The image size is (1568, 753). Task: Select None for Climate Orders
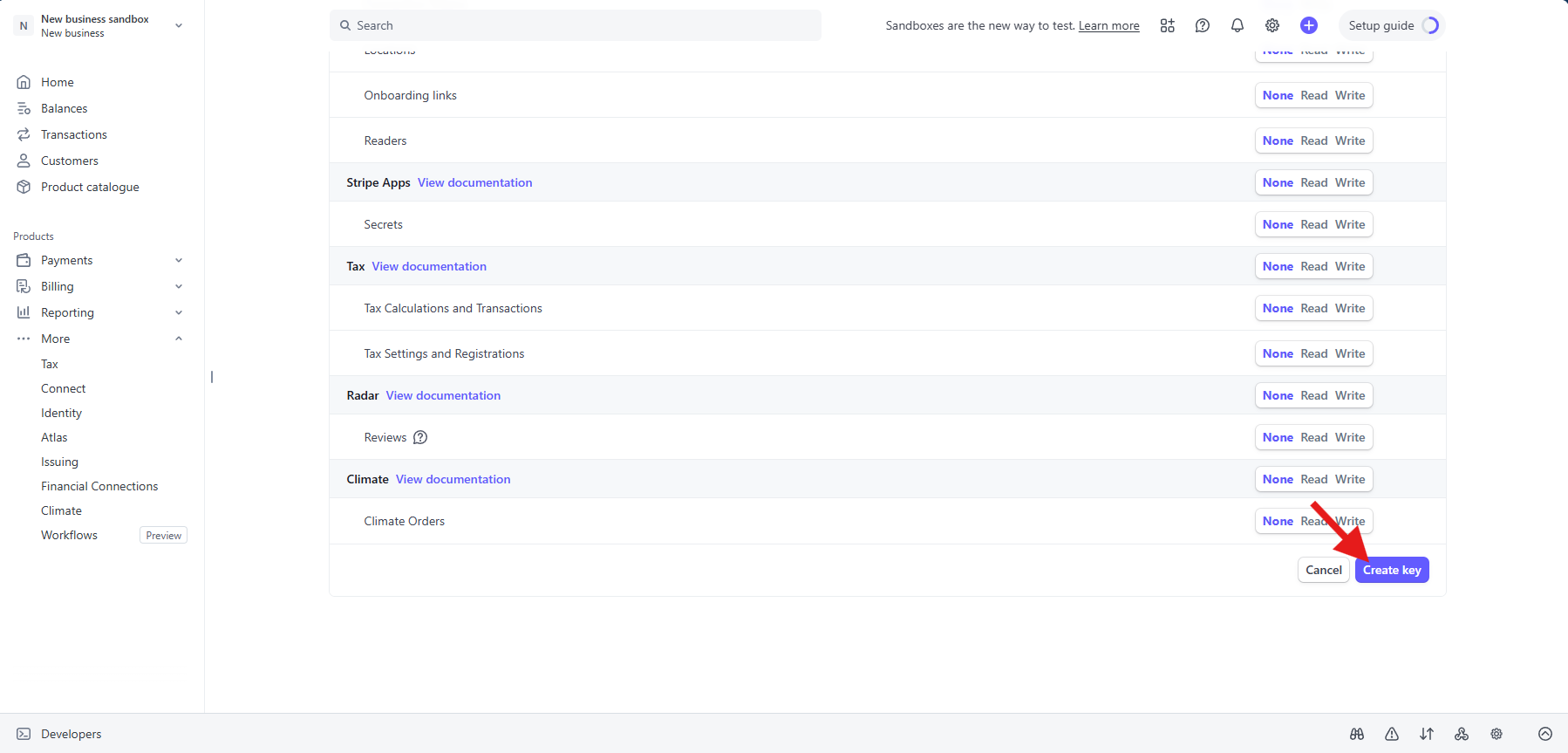[x=1278, y=521]
